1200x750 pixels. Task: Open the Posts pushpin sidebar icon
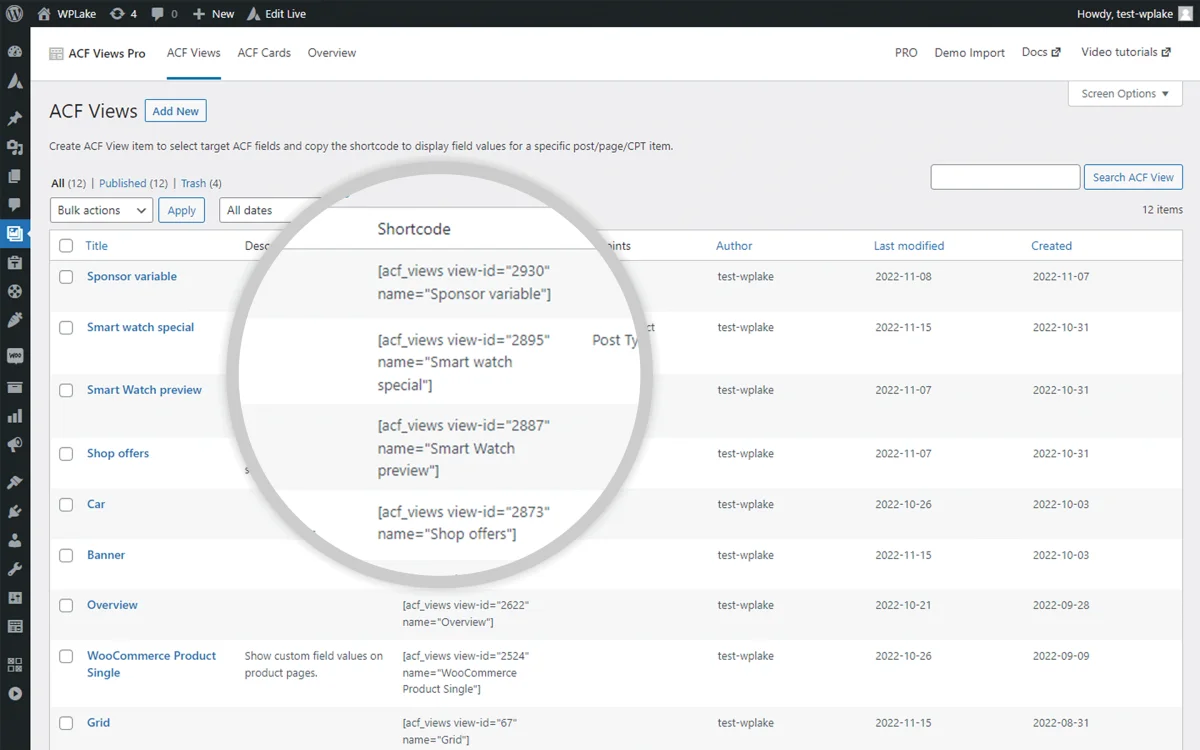15,118
